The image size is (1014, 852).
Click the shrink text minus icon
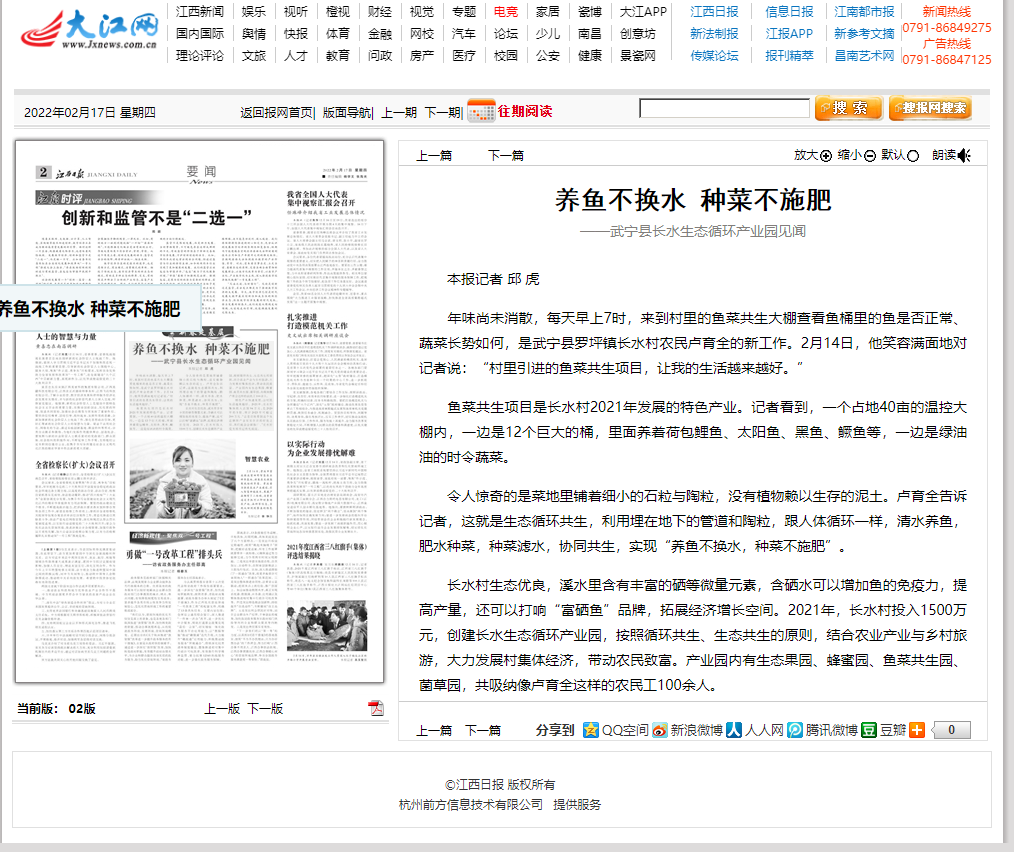870,156
